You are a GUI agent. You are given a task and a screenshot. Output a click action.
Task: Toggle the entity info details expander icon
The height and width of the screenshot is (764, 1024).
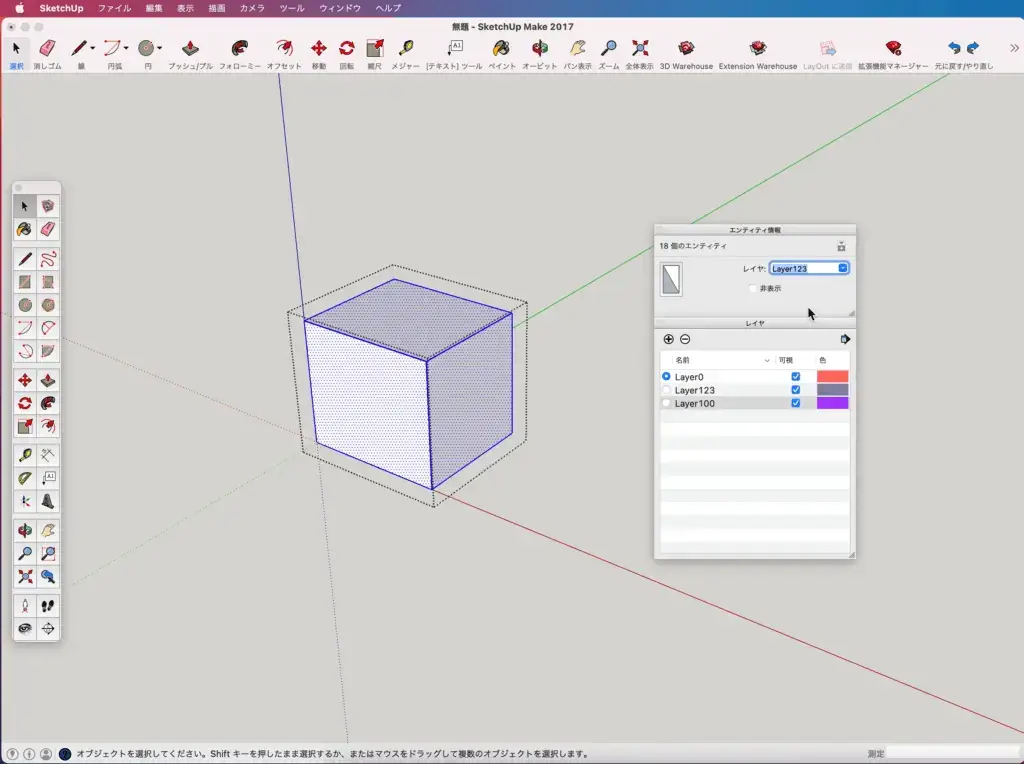click(841, 246)
